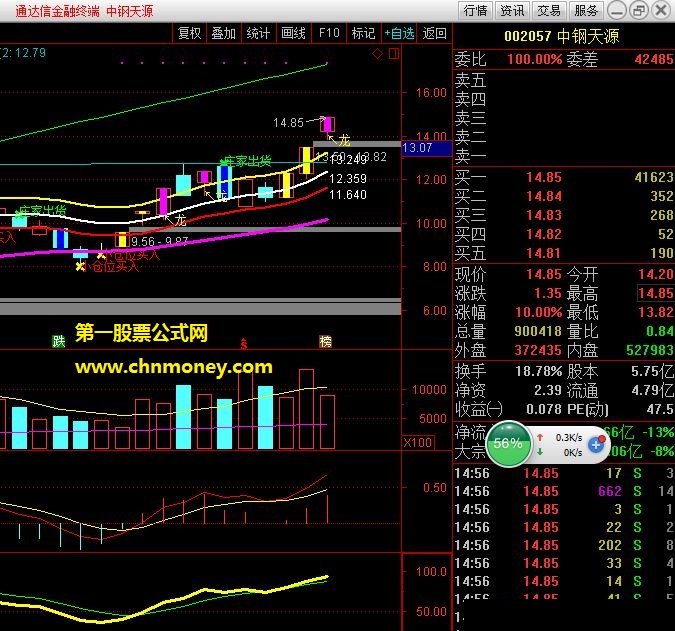Click the red $ marker on chart
Image resolution: width=675 pixels, height=631 pixels.
click(244, 343)
